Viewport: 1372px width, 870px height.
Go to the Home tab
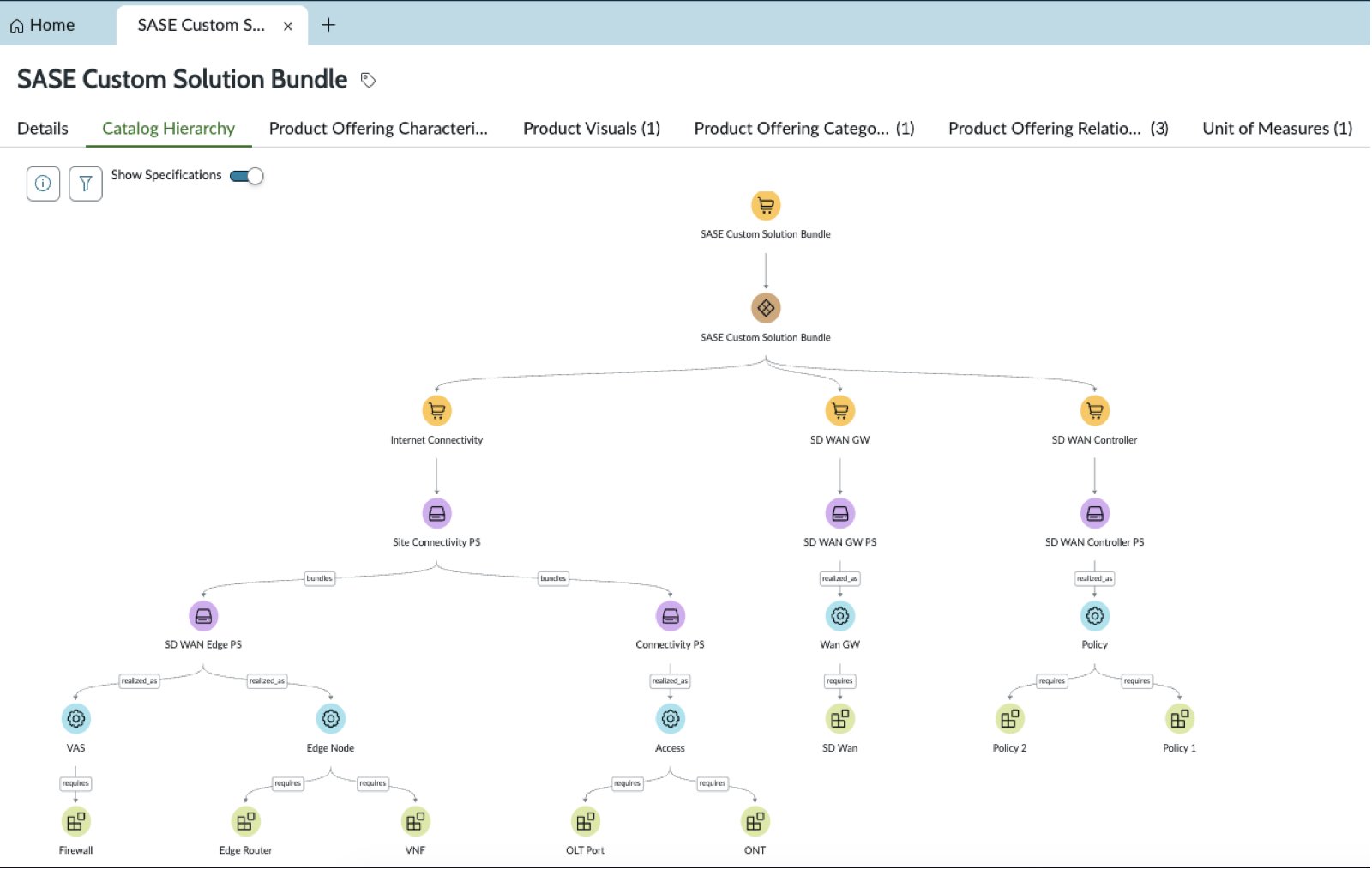point(43,26)
